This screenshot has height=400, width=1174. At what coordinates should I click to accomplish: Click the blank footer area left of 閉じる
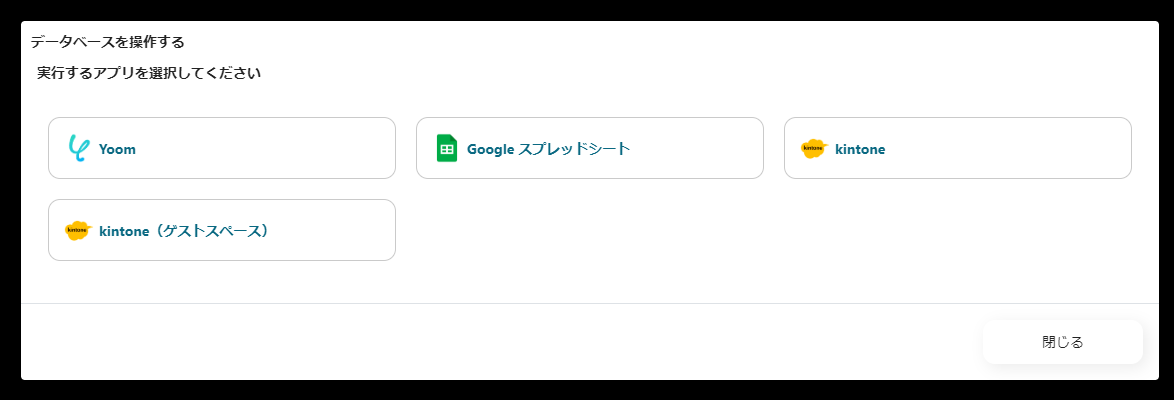coord(500,342)
